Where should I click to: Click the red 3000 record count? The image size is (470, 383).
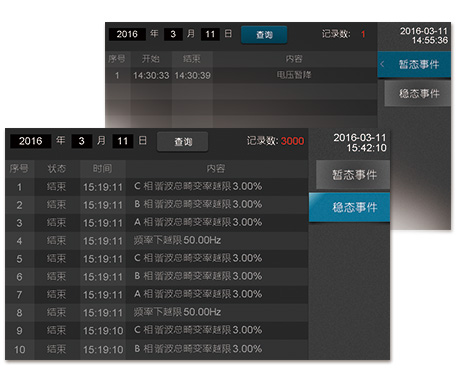[292, 141]
